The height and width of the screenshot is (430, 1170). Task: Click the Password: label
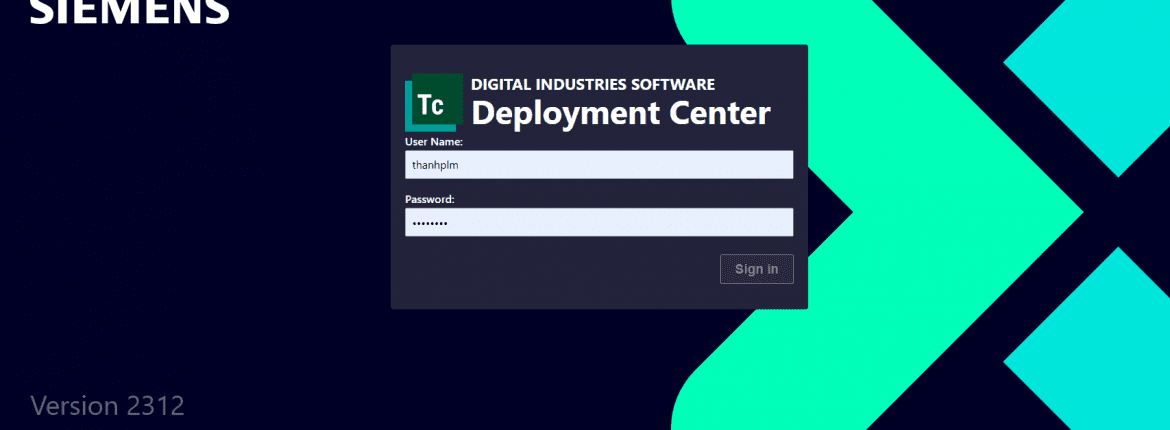[x=430, y=199]
